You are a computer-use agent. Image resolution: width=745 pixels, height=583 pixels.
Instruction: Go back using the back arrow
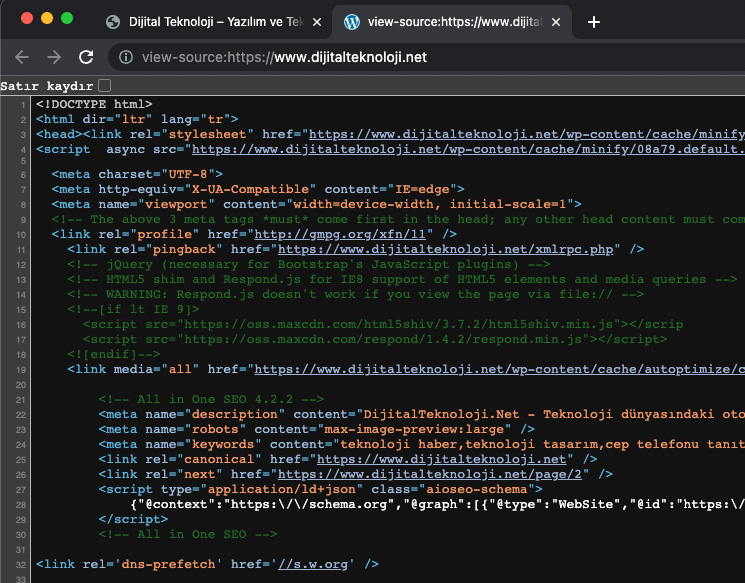pyautogui.click(x=22, y=57)
